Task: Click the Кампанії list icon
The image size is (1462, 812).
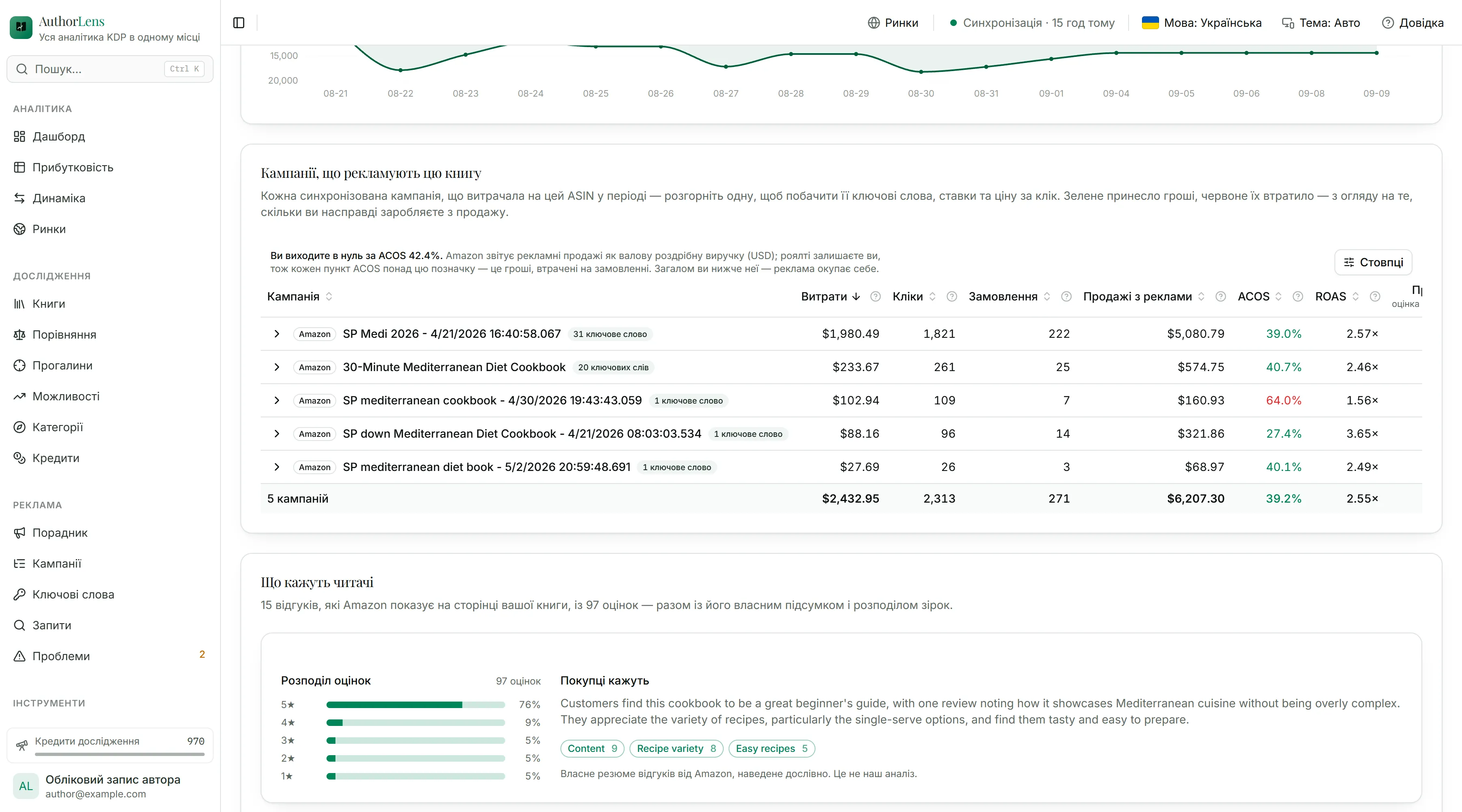Action: pos(20,564)
